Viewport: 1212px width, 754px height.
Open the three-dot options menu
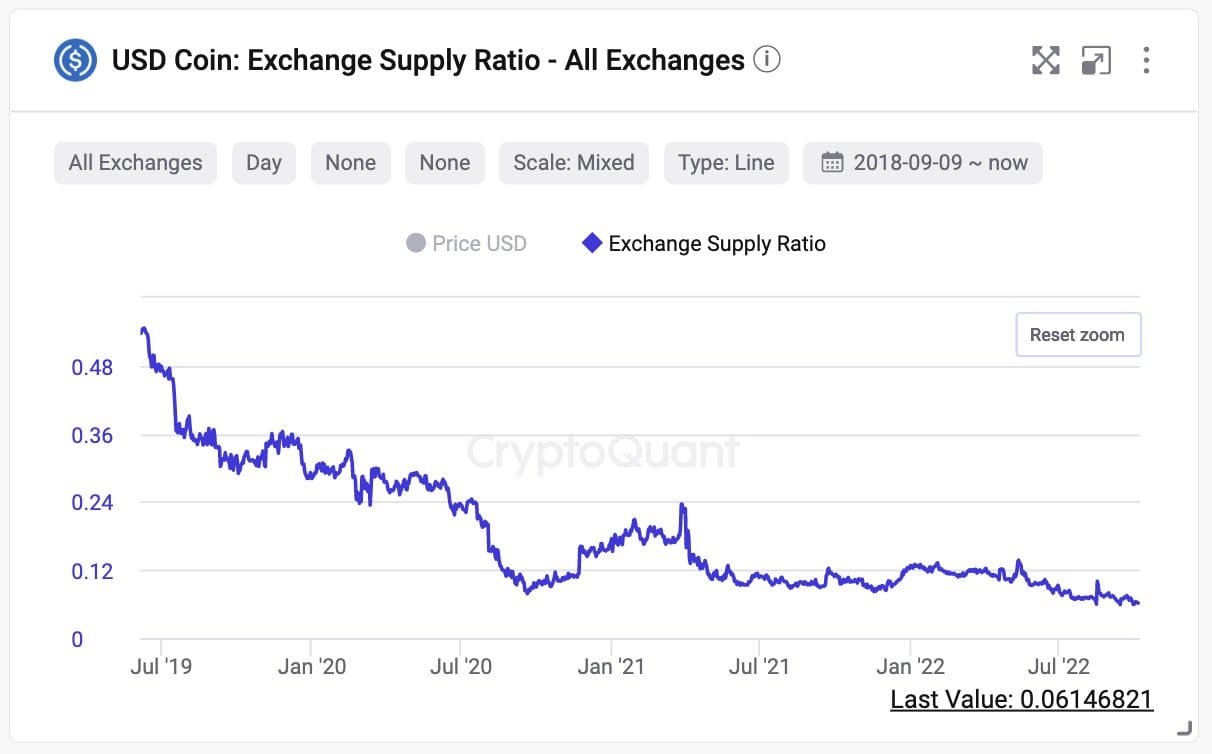(1146, 60)
